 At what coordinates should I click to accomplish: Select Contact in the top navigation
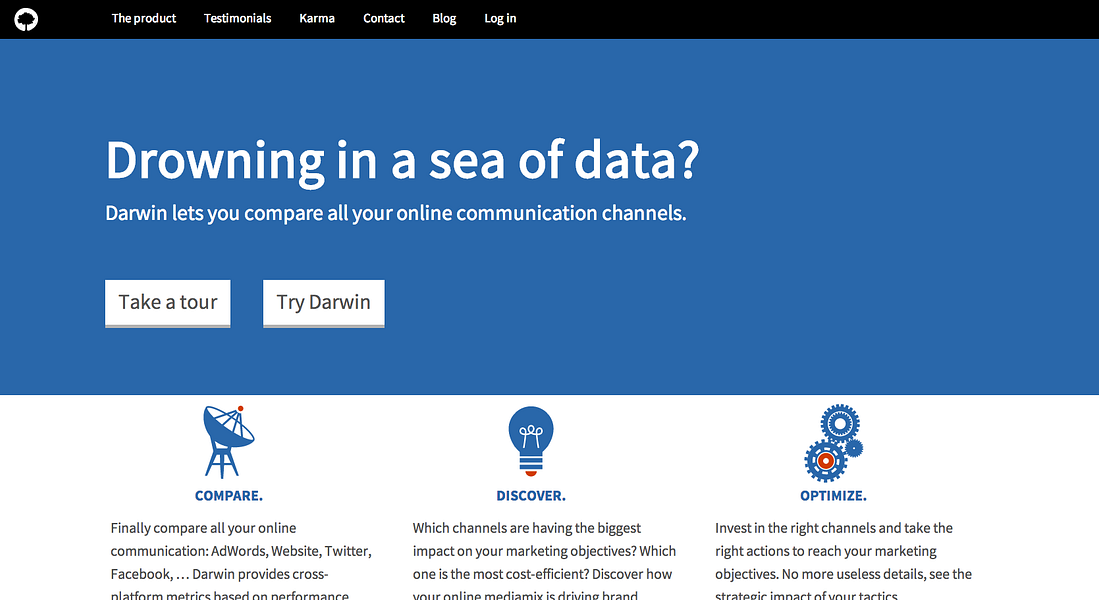[383, 18]
